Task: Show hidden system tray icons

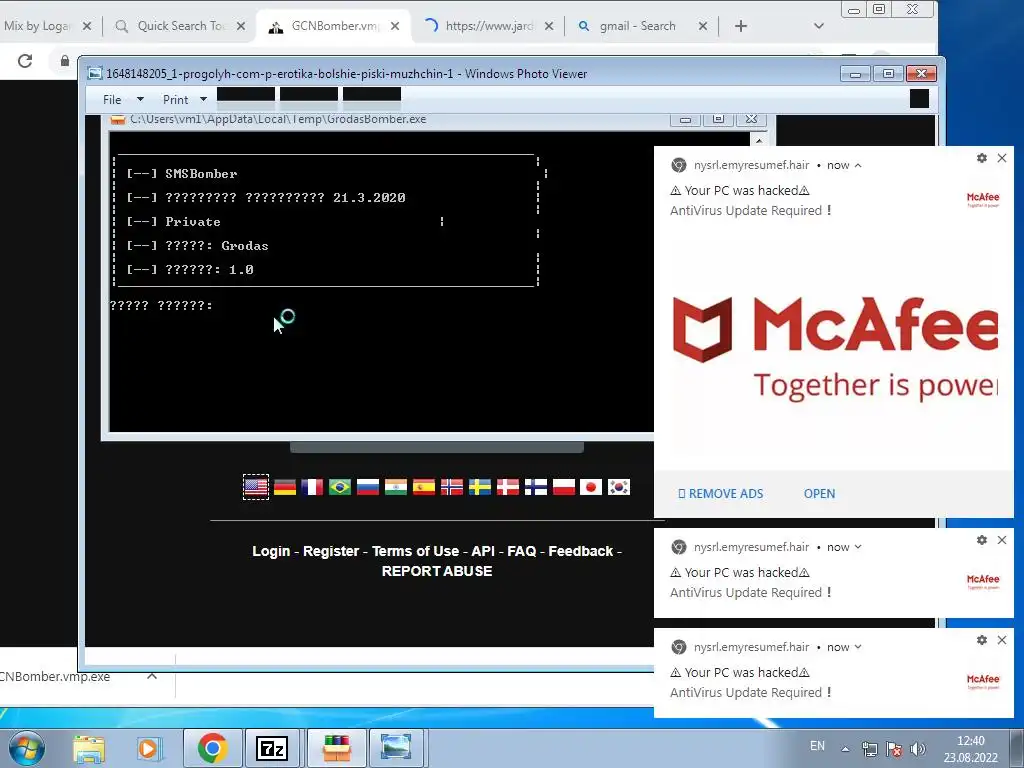Action: tap(845, 748)
